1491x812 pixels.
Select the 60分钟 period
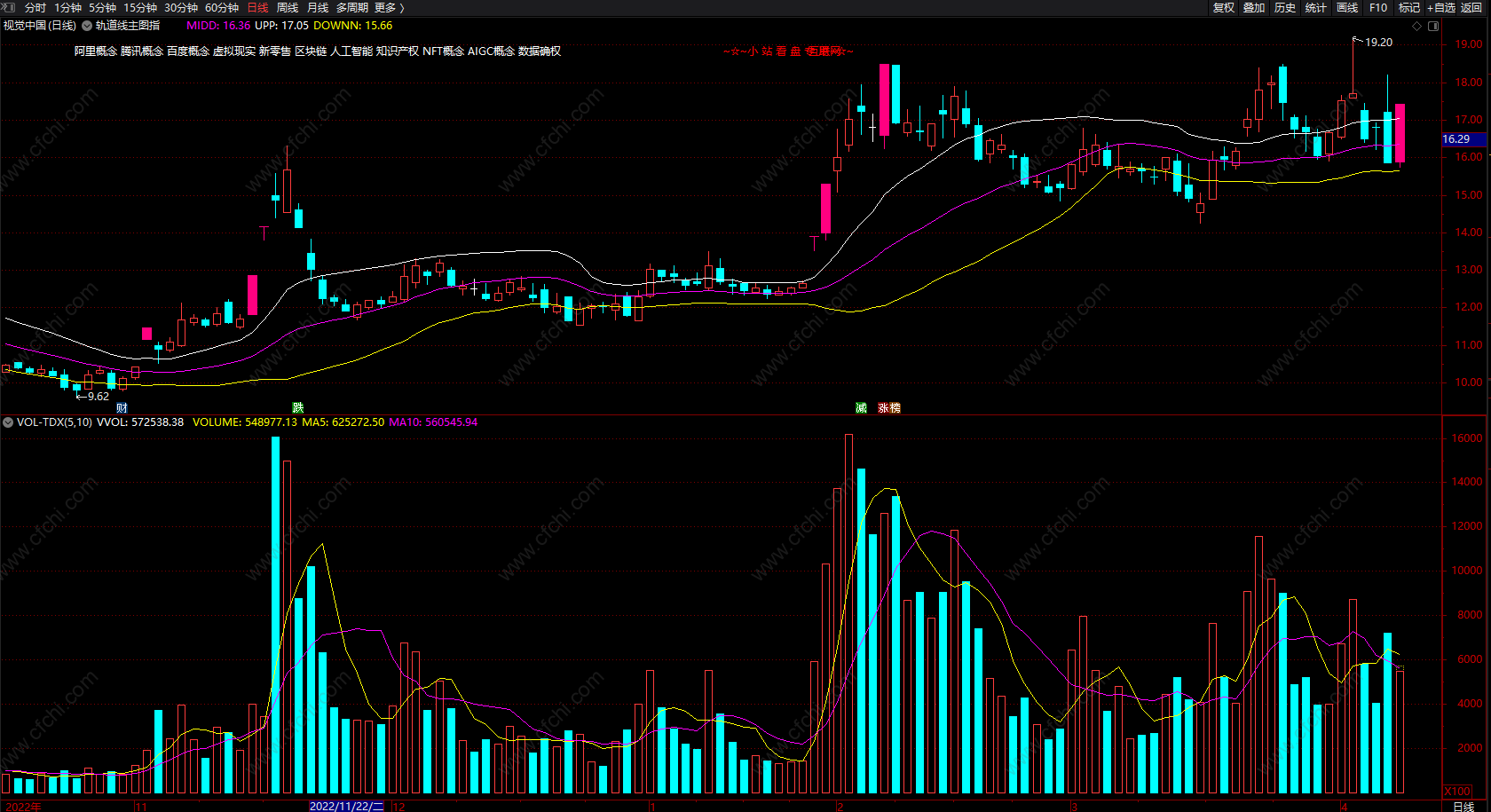(222, 7)
